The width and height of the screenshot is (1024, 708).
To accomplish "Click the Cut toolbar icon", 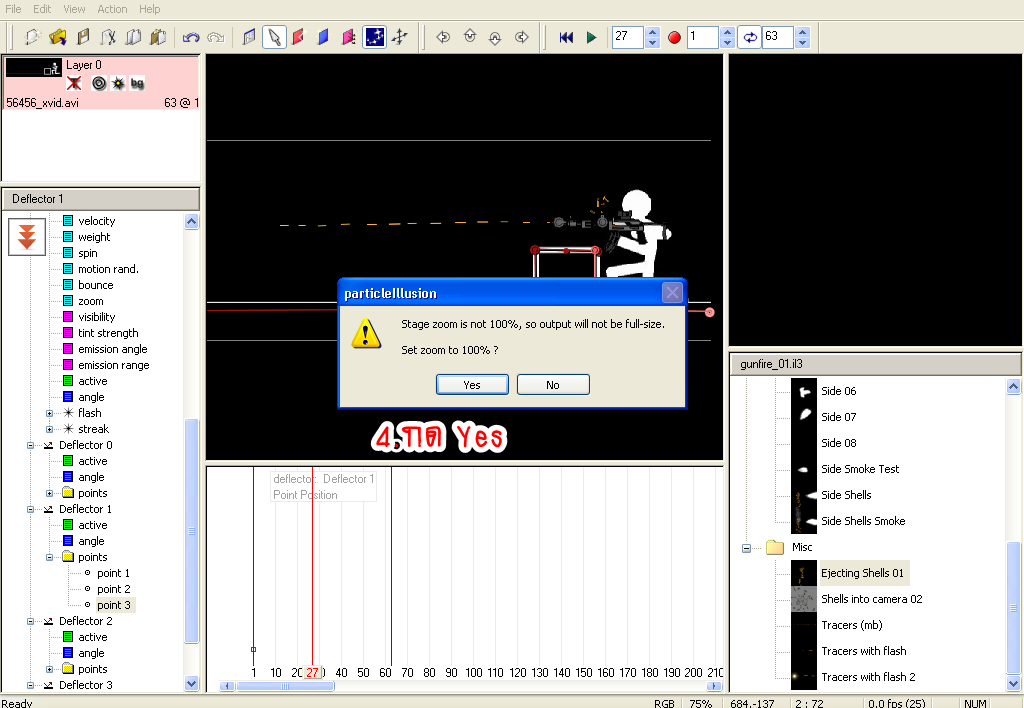I will [108, 37].
